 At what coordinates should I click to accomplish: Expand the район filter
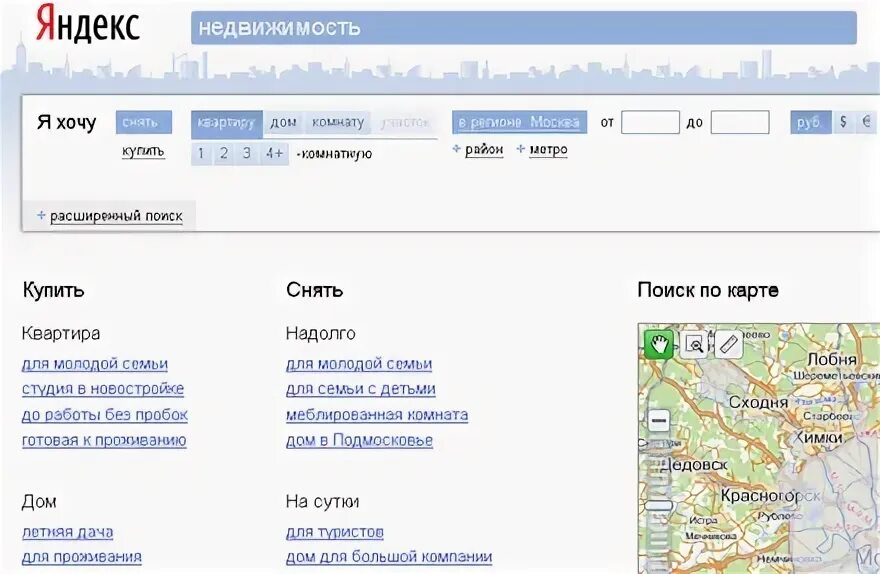[x=484, y=150]
